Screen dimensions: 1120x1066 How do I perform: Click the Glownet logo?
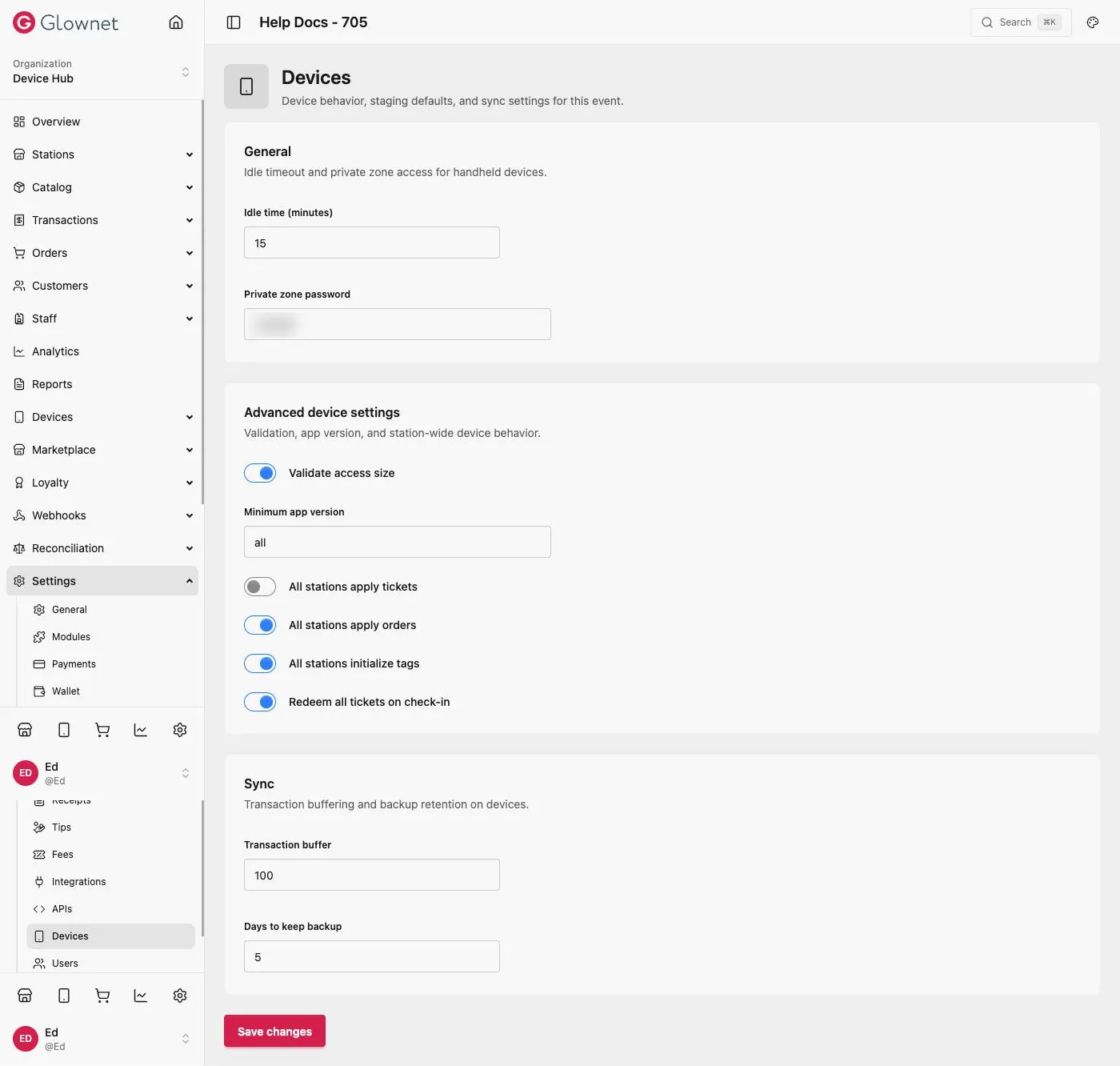point(66,22)
